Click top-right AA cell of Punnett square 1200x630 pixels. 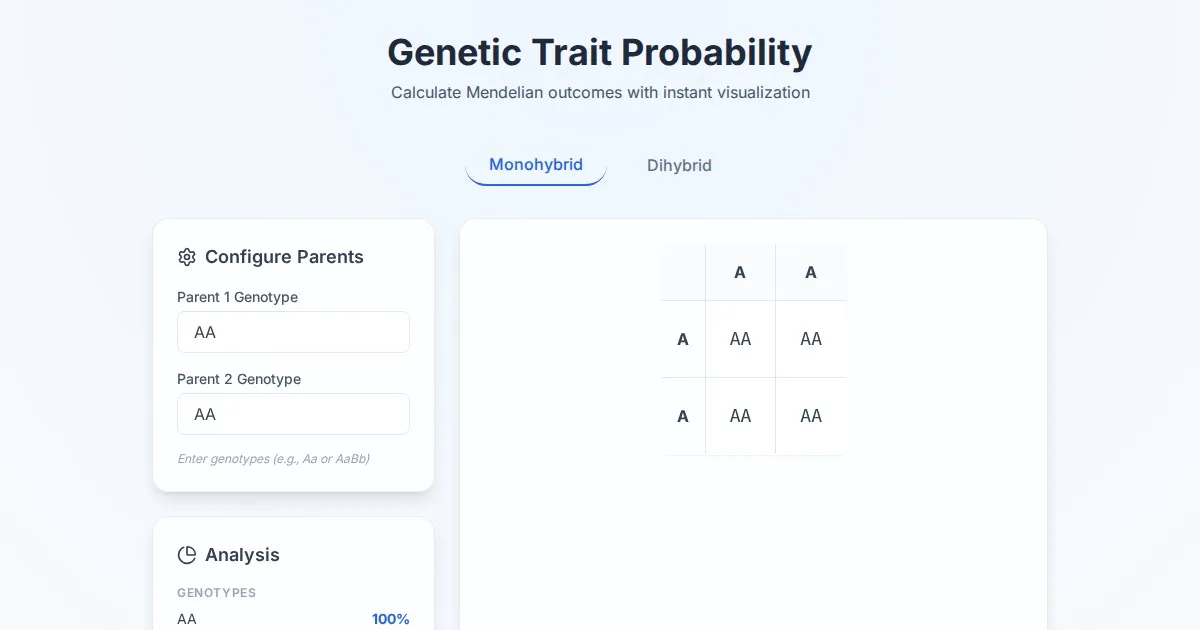(x=811, y=339)
